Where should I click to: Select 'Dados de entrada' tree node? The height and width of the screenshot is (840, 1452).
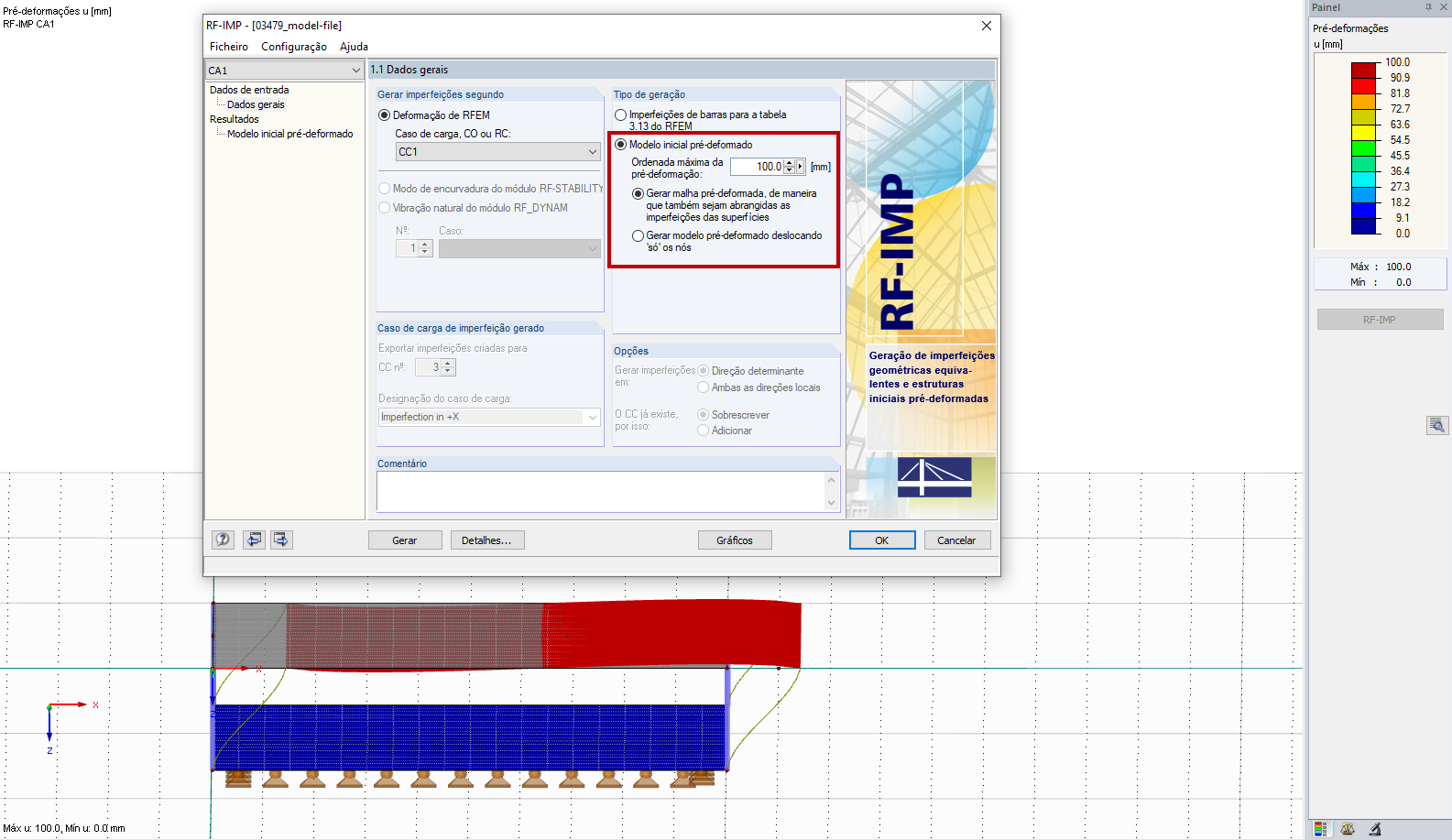click(249, 90)
